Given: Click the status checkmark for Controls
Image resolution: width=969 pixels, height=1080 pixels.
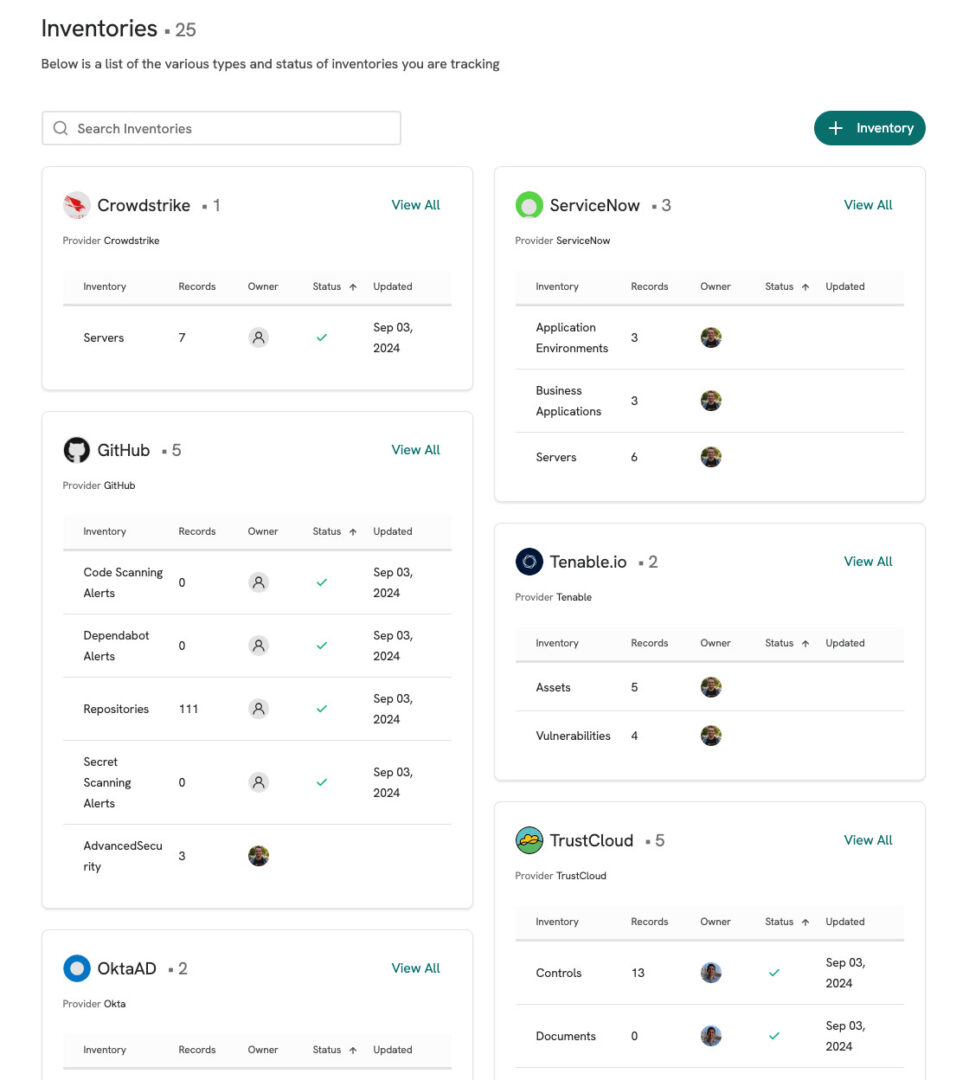Looking at the screenshot, I should tap(774, 973).
